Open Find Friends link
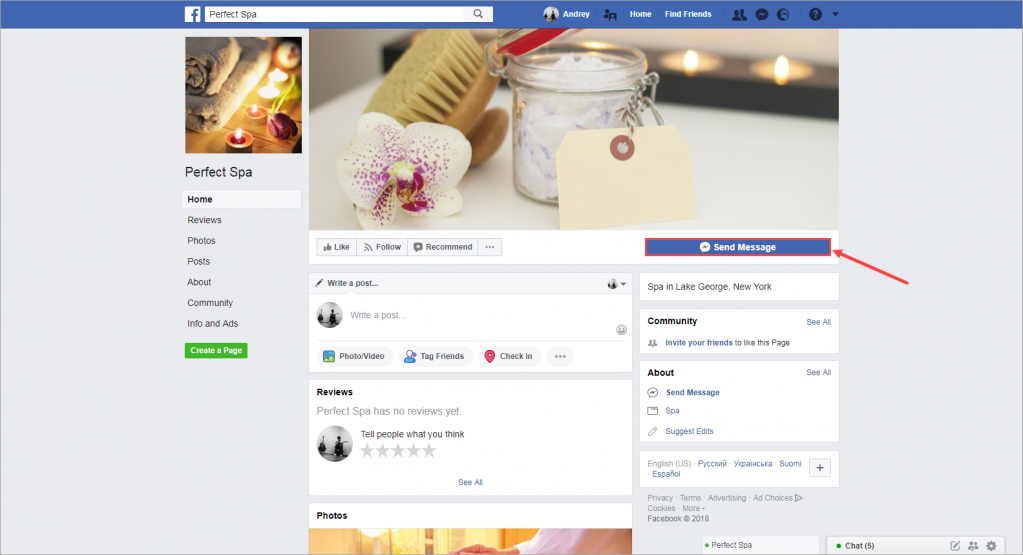 tap(688, 14)
